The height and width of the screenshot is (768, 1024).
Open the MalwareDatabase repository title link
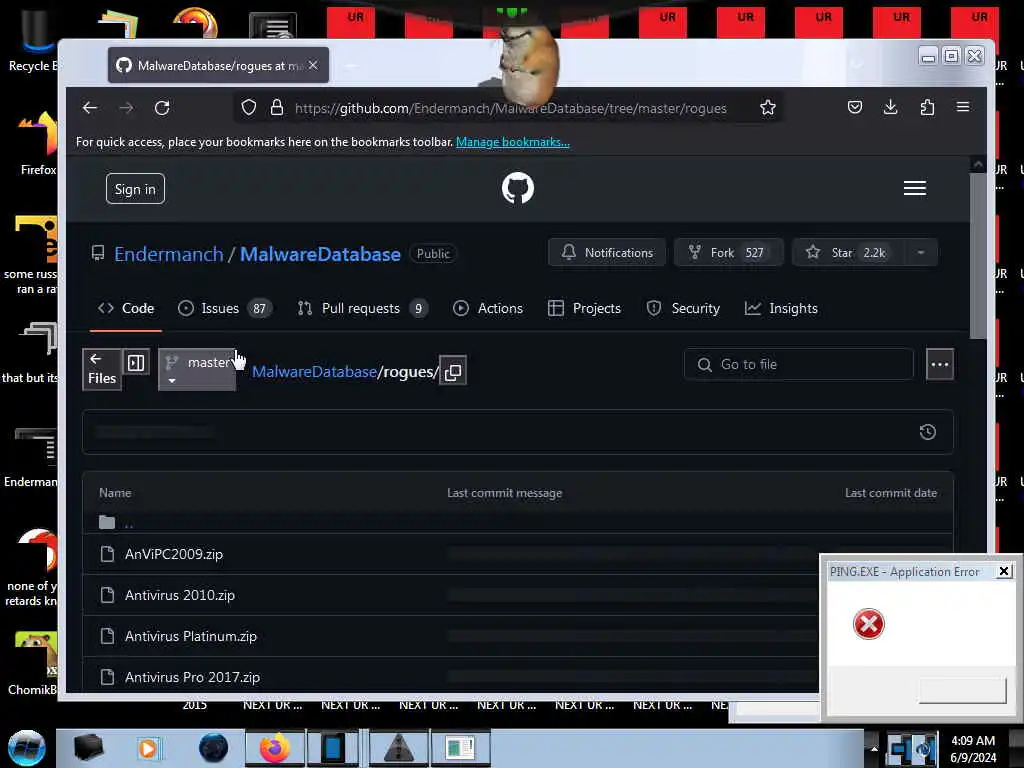(320, 254)
